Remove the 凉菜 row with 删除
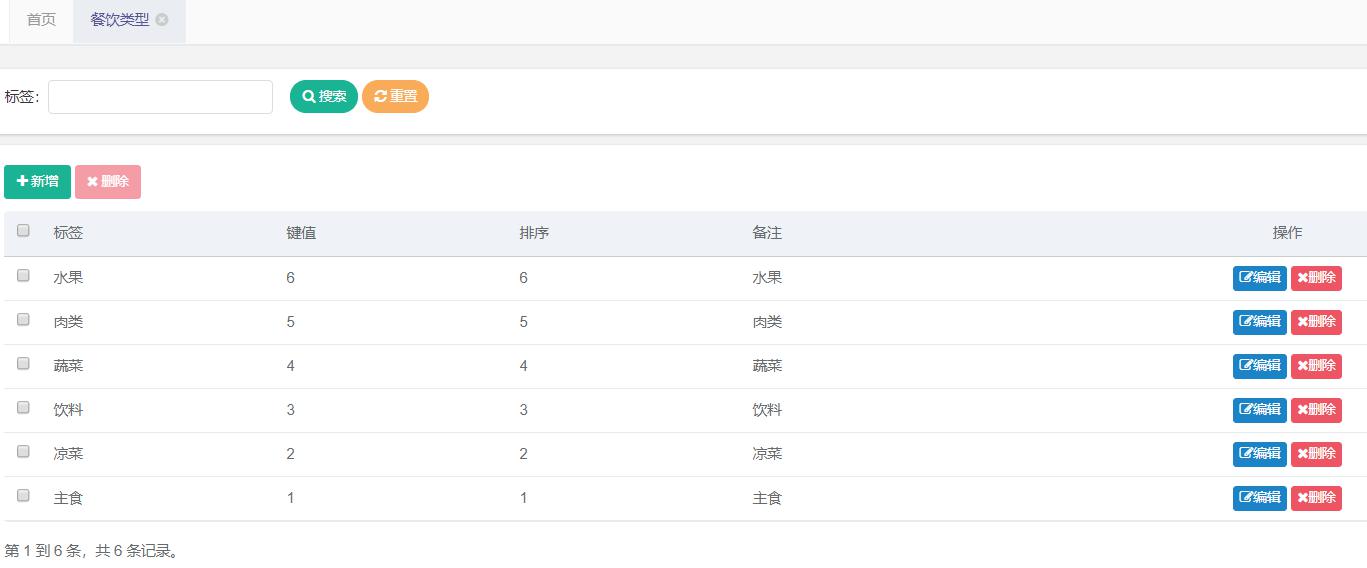Image resolution: width=1367 pixels, height=568 pixels. [1316, 454]
